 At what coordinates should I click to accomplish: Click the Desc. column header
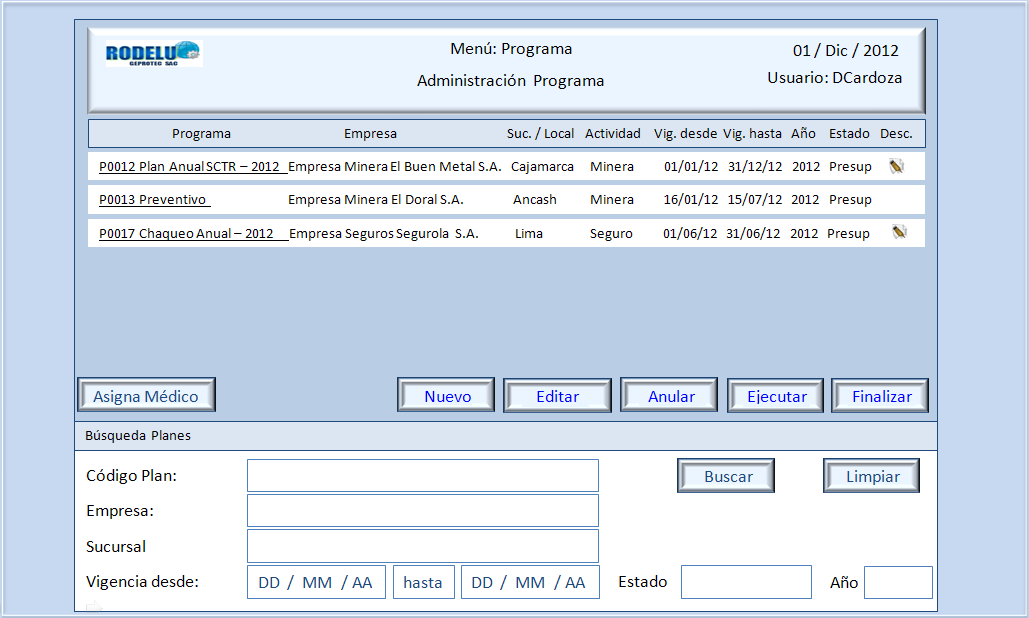(896, 134)
